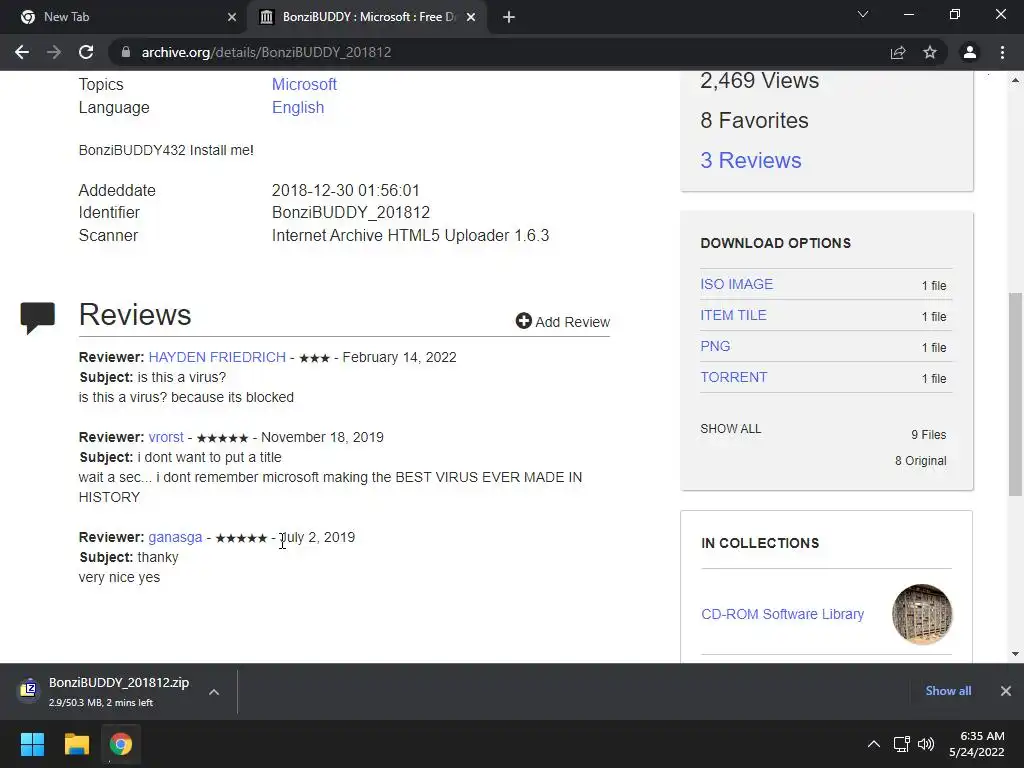Go back using the browser back arrow
1024x768 pixels.
pyautogui.click(x=22, y=52)
